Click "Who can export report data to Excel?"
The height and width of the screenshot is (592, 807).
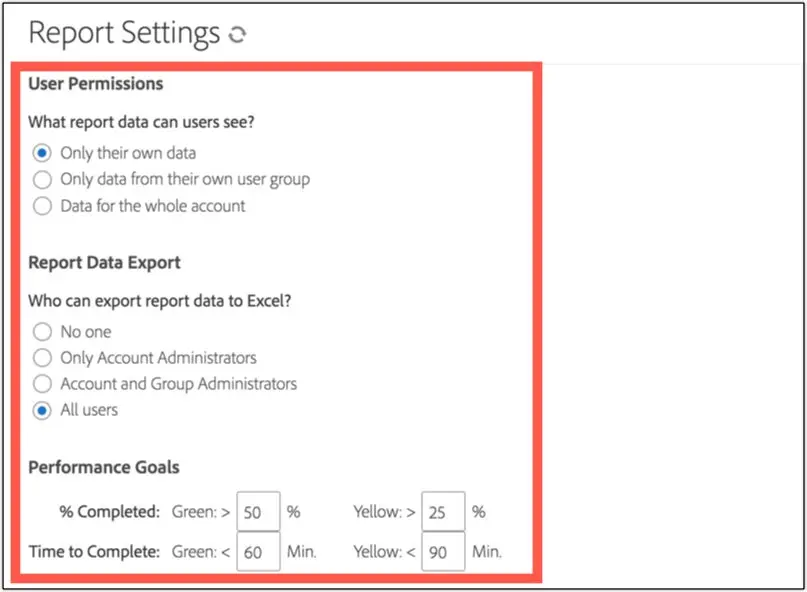click(x=160, y=301)
